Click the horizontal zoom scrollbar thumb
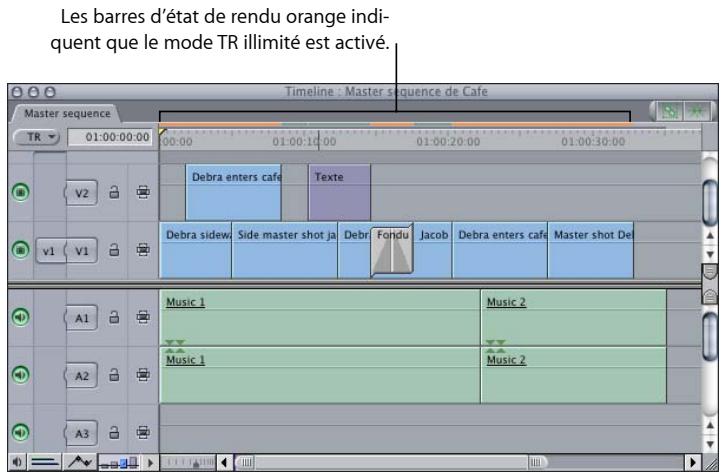Screen dimensions: 723x473 (x=391, y=462)
